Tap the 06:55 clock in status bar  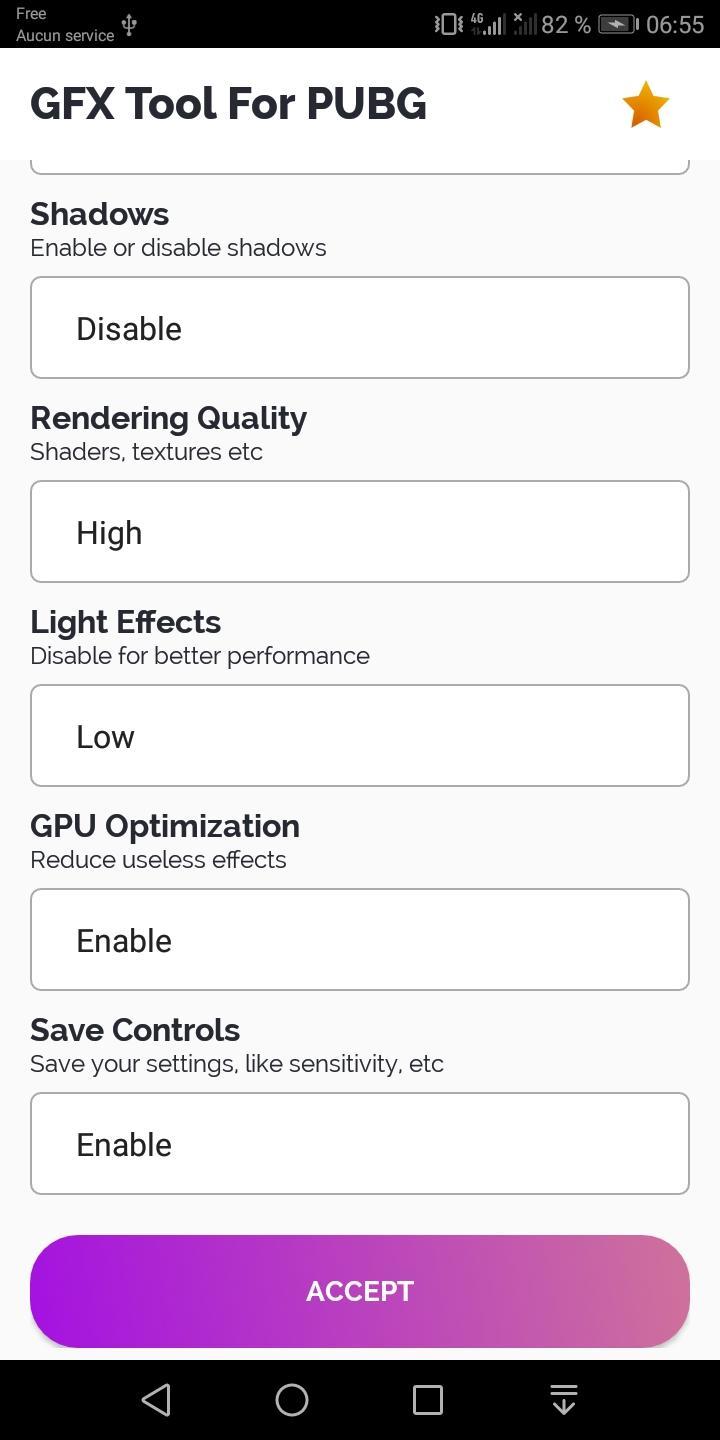675,24
